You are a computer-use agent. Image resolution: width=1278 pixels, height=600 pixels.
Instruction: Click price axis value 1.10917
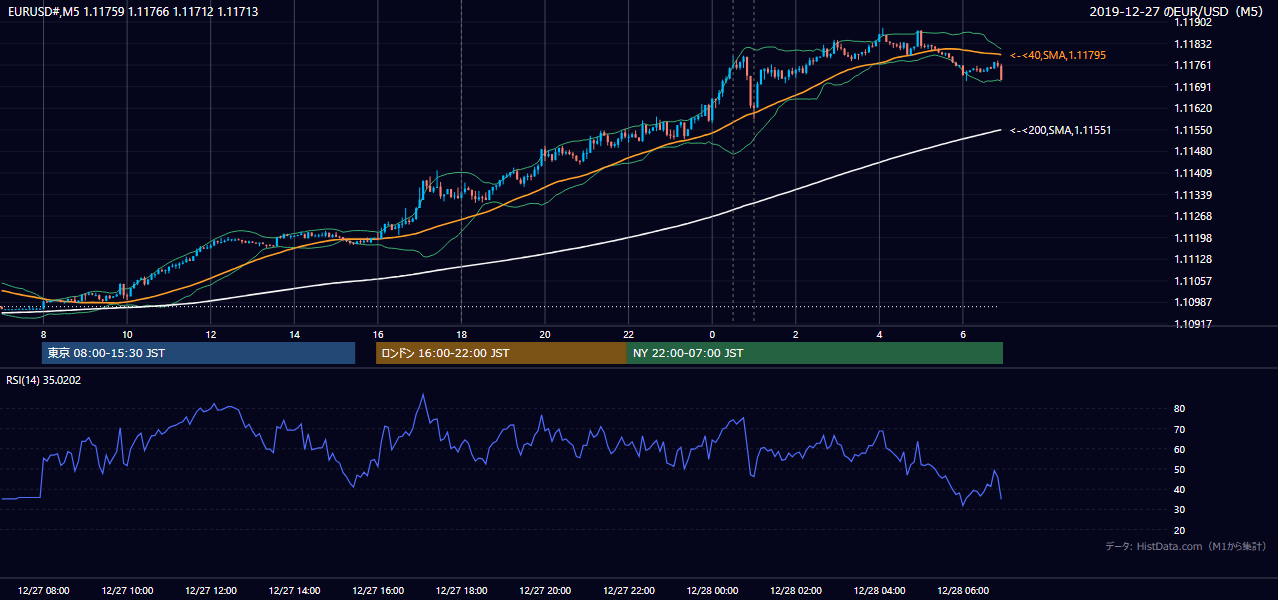(x=1194, y=324)
